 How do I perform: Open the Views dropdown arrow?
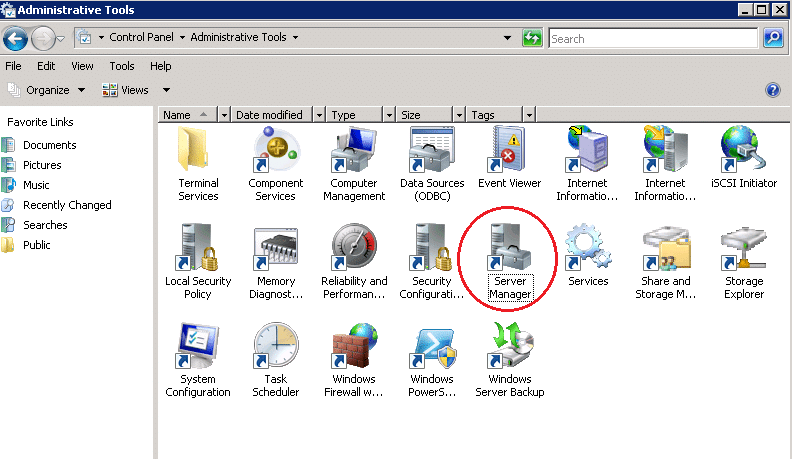point(166,90)
